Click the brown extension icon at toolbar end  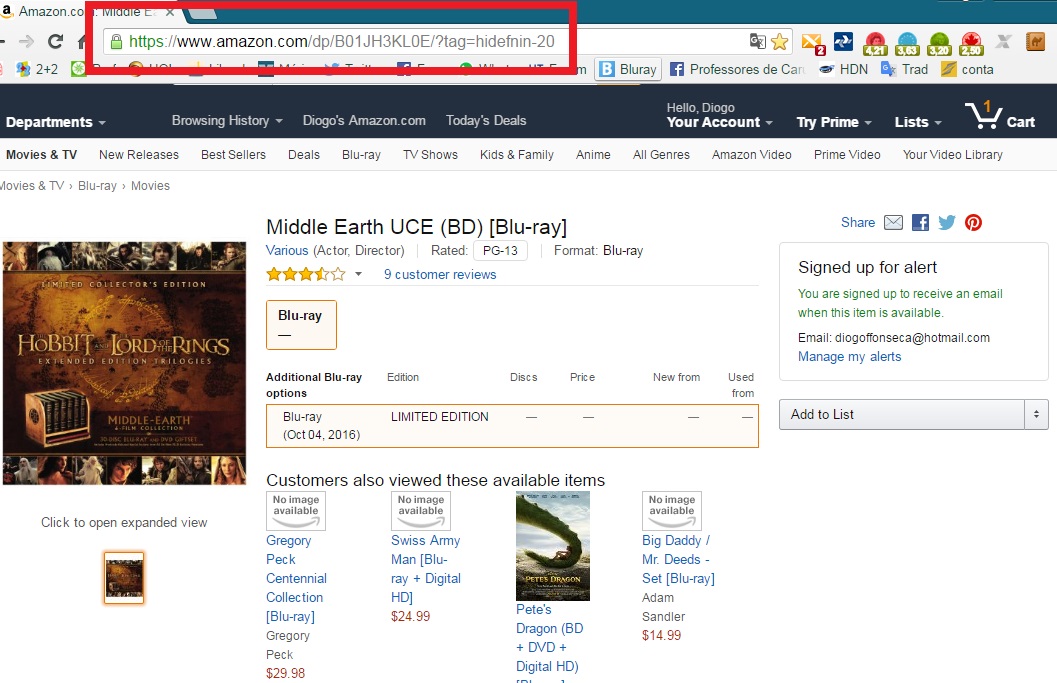pyautogui.click(x=1035, y=42)
